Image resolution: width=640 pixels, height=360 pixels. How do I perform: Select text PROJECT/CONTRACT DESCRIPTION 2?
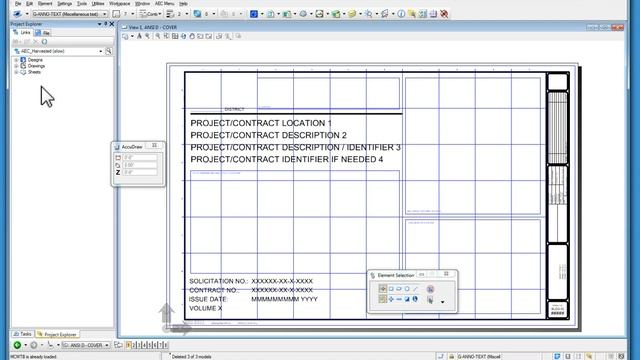[269, 135]
